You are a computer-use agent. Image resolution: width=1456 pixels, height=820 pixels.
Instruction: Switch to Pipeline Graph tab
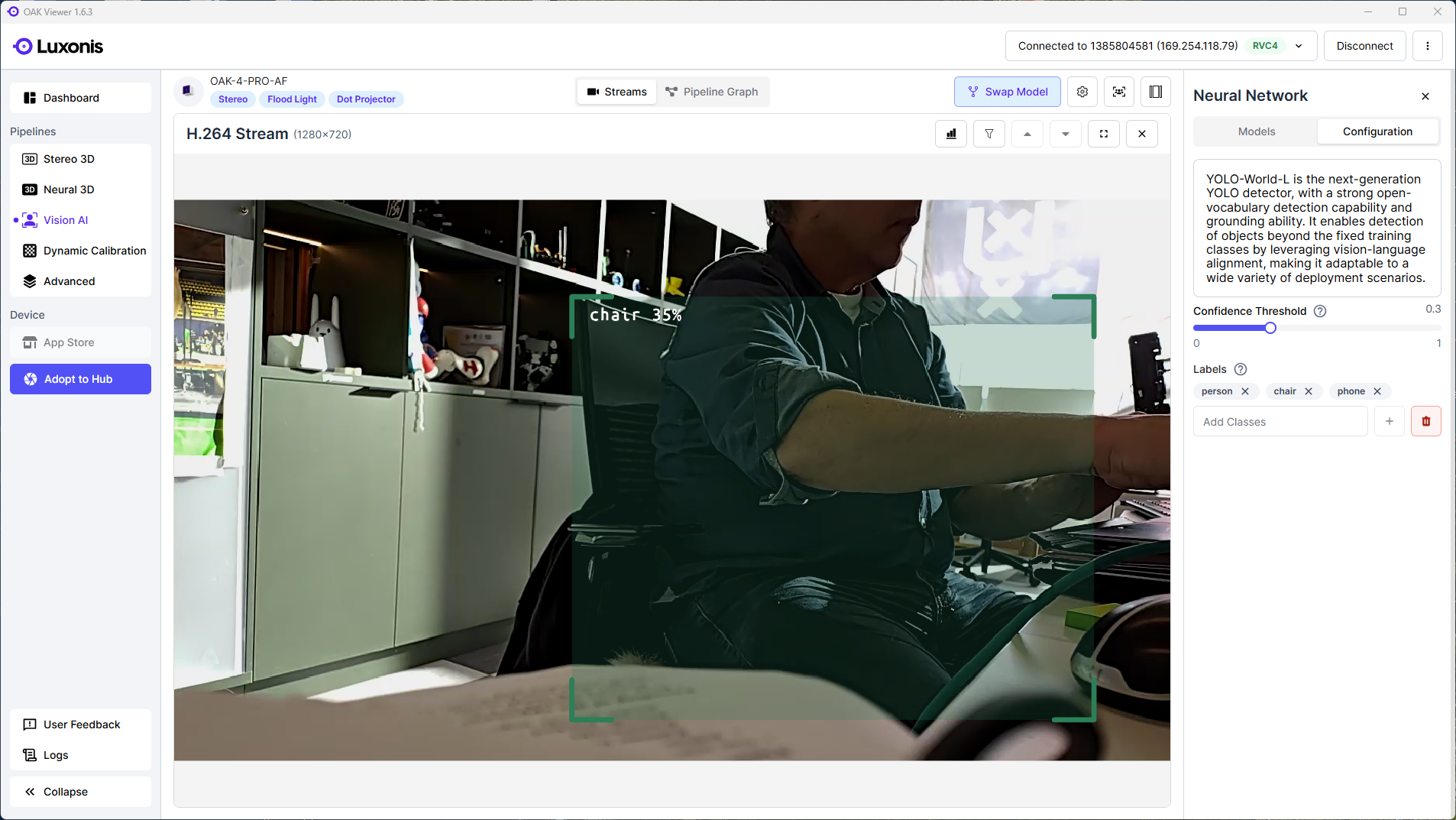tap(712, 92)
